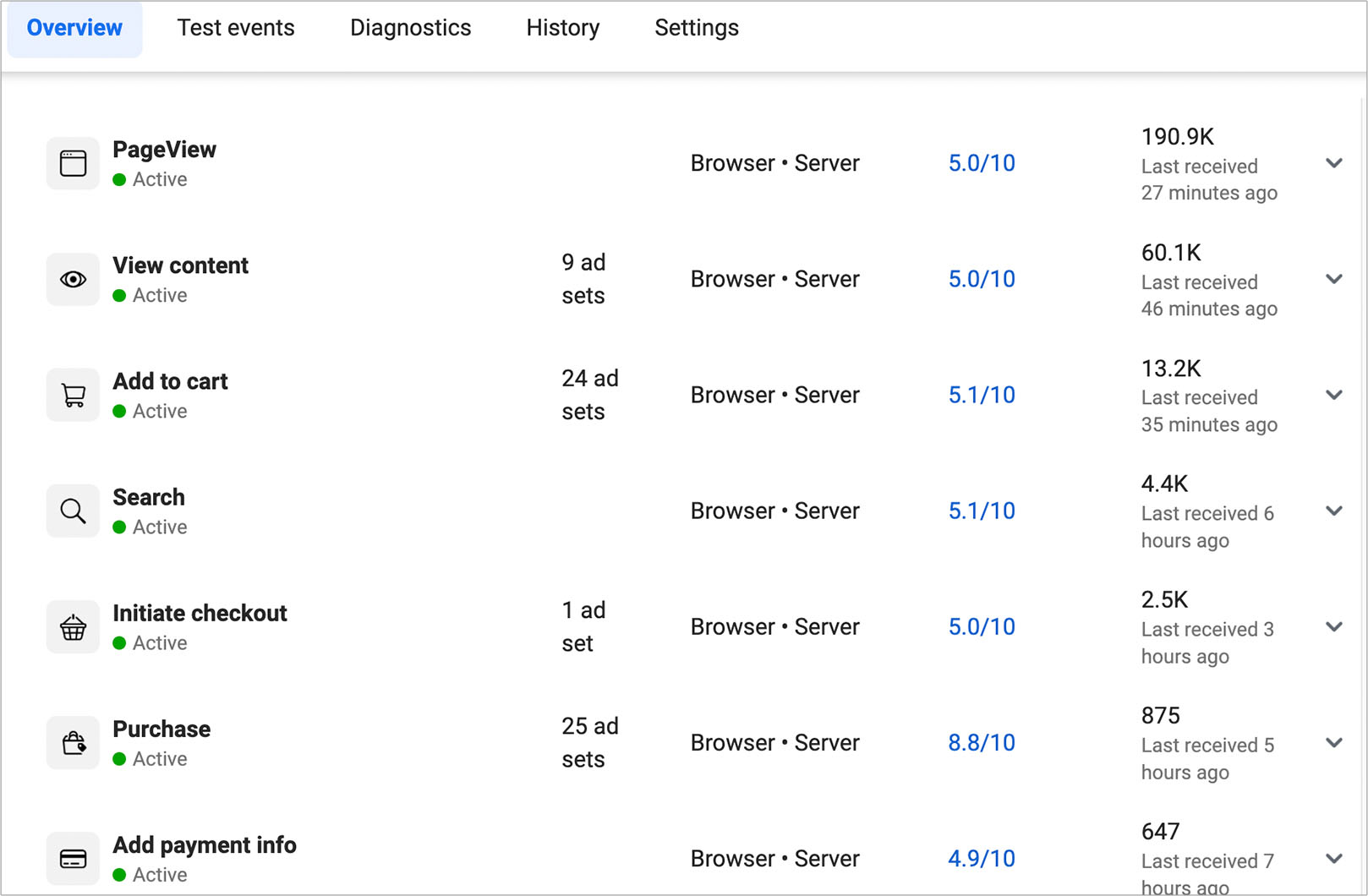Open the Settings tab
Screen dimensions: 1368x896
[x=696, y=28]
